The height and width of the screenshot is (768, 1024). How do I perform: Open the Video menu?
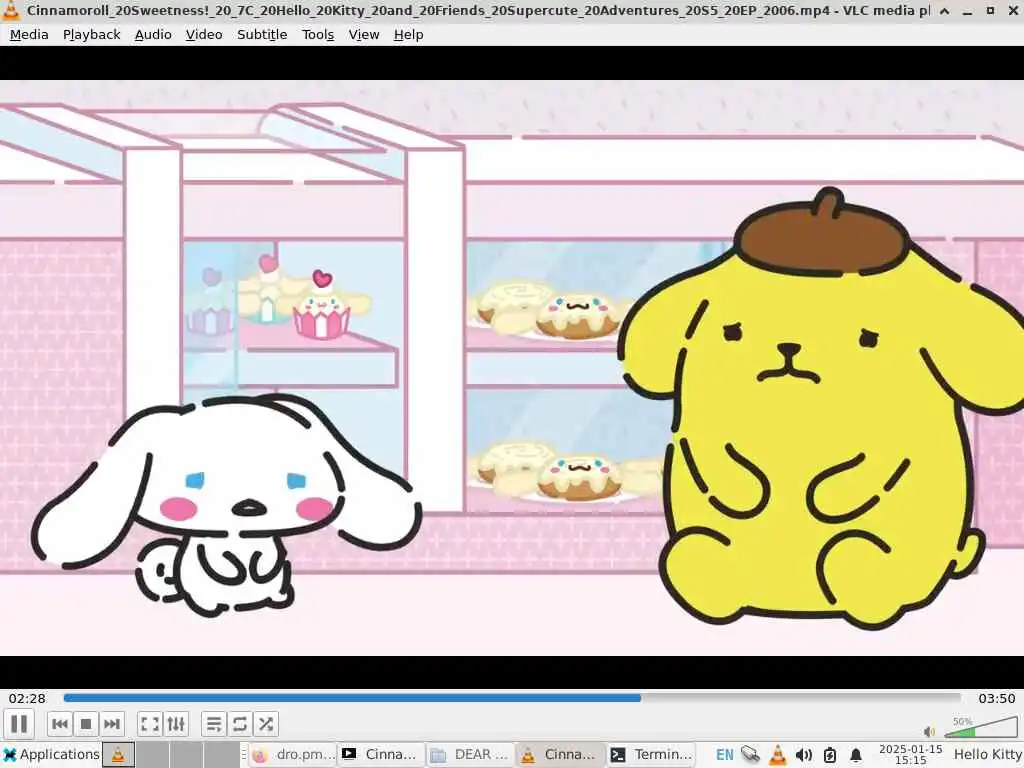point(204,35)
